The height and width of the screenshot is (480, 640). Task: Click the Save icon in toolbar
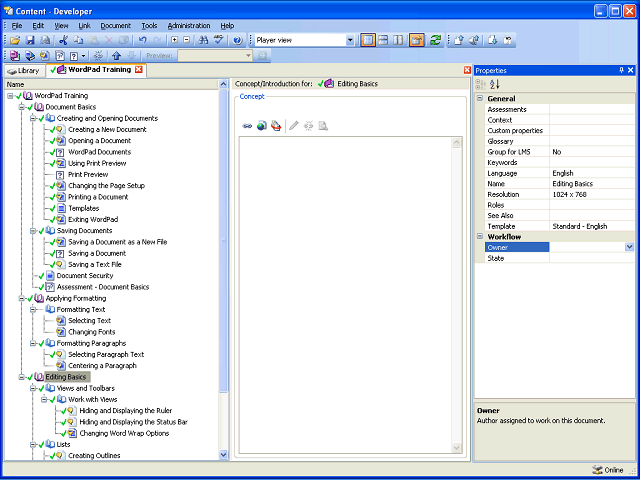coord(30,40)
